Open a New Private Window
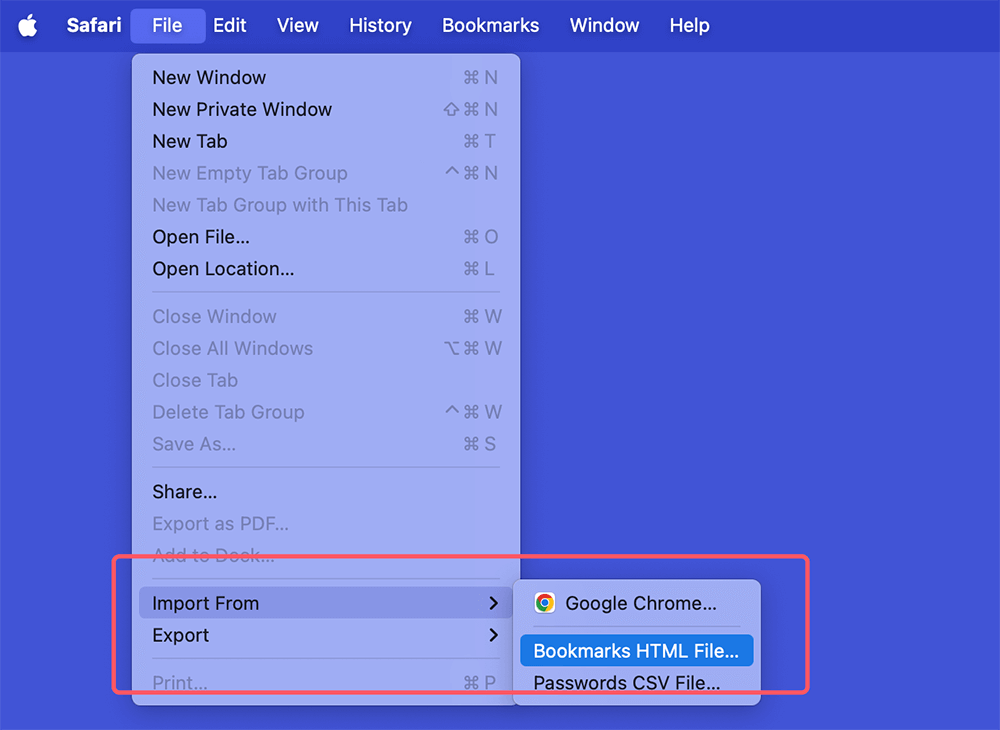Screen dimensions: 1000x730 click(241, 109)
